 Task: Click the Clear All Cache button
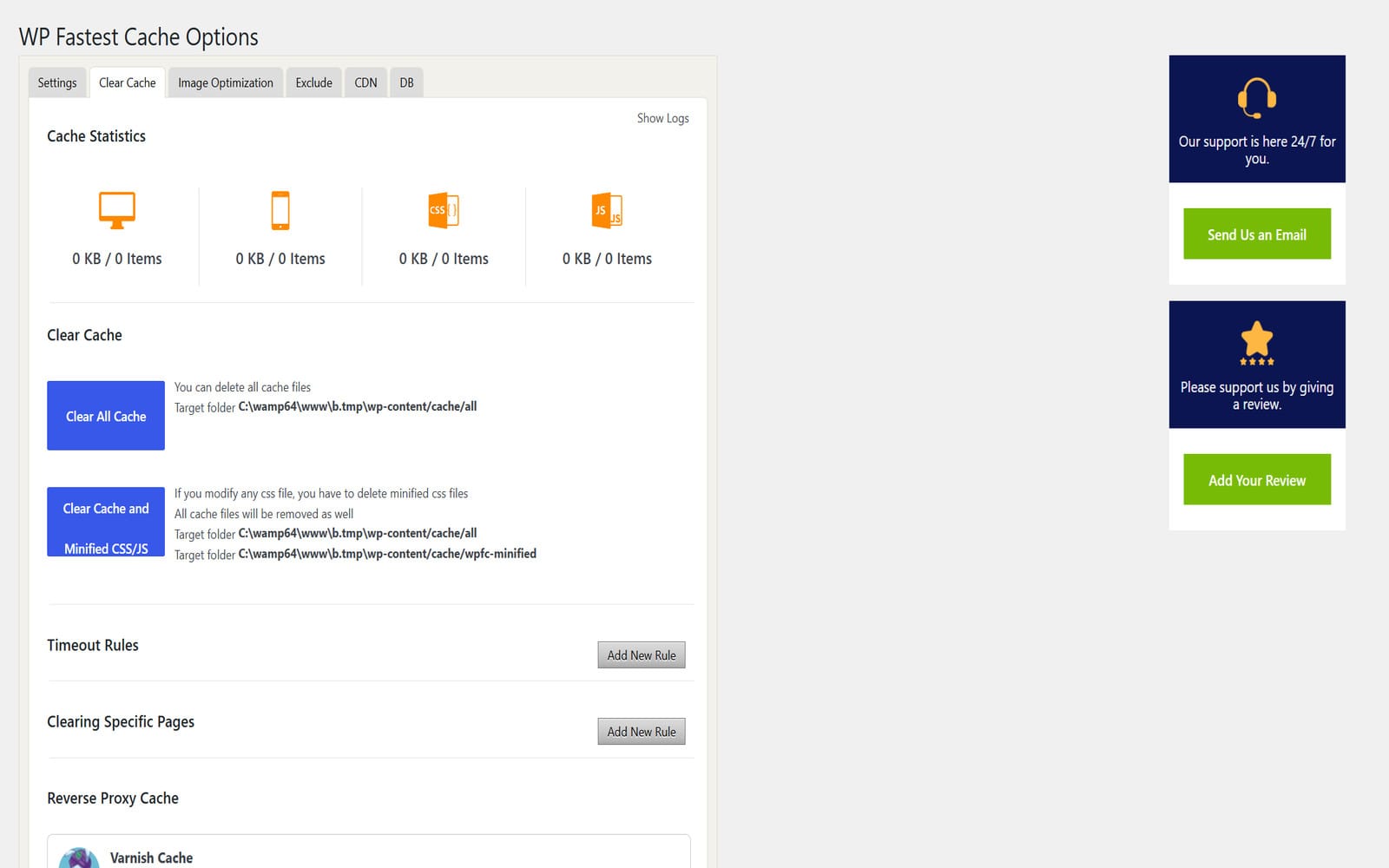pos(106,416)
